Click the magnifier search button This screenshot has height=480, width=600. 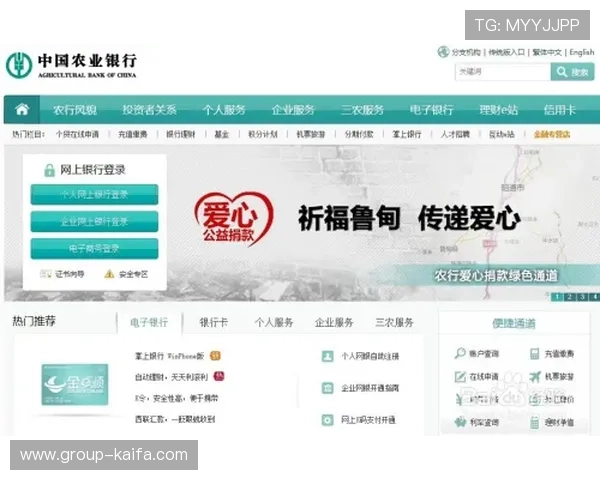(572, 72)
